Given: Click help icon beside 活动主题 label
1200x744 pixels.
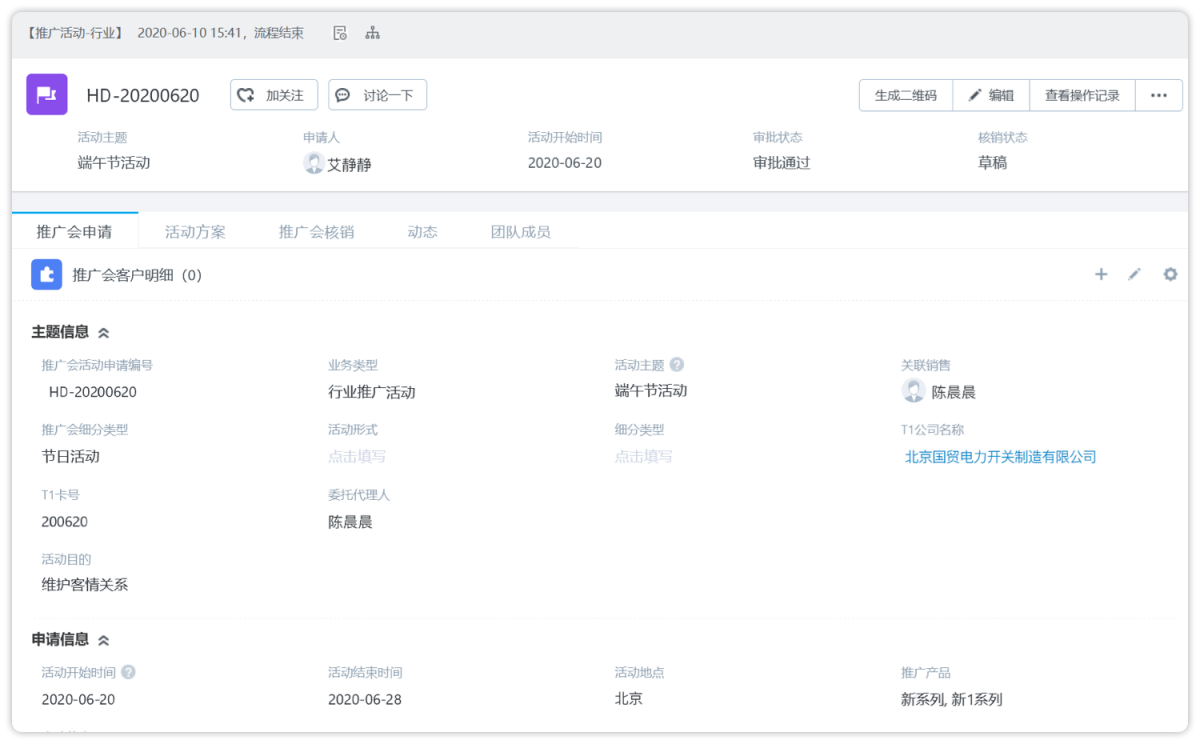Looking at the screenshot, I should (677, 365).
